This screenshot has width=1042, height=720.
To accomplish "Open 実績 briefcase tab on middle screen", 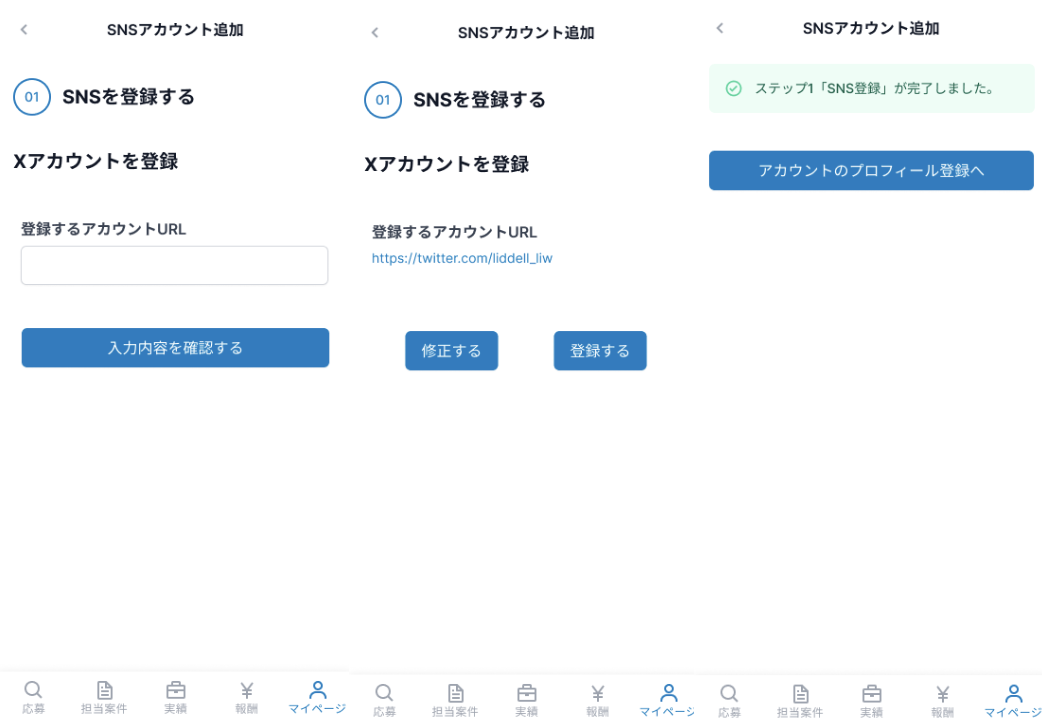I will 526,701.
